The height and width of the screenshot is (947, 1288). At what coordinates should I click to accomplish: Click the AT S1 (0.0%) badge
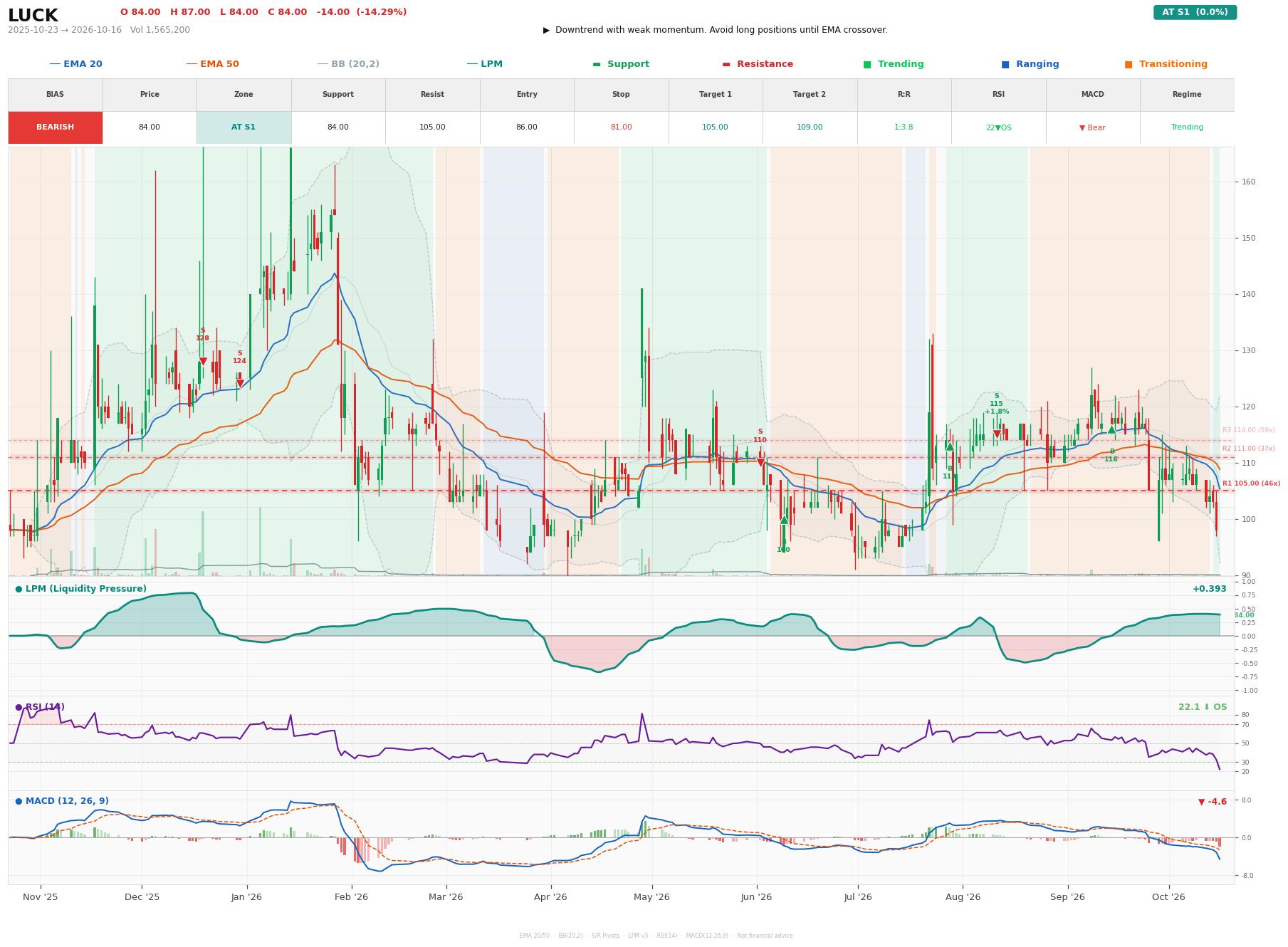click(x=1195, y=12)
